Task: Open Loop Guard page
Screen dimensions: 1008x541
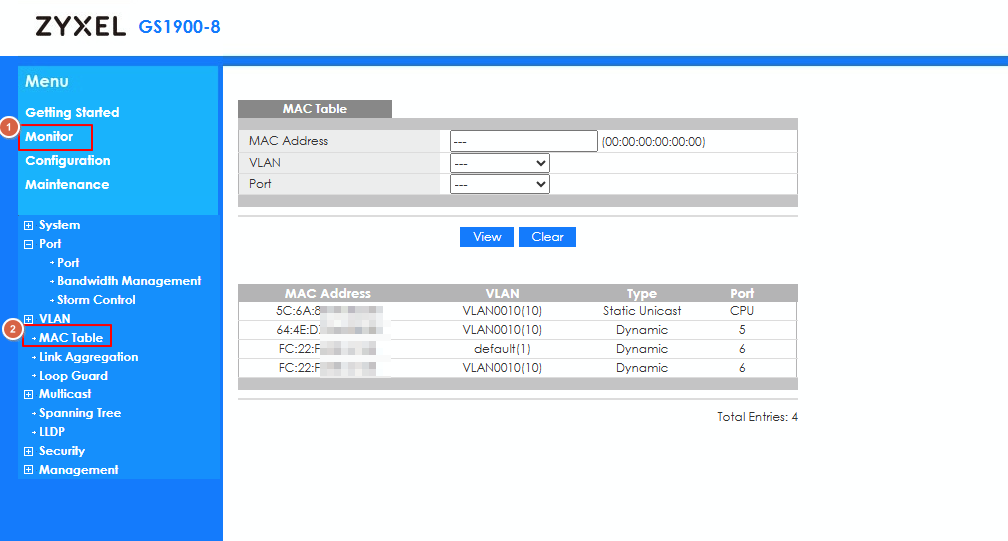Action: pyautogui.click(x=73, y=376)
